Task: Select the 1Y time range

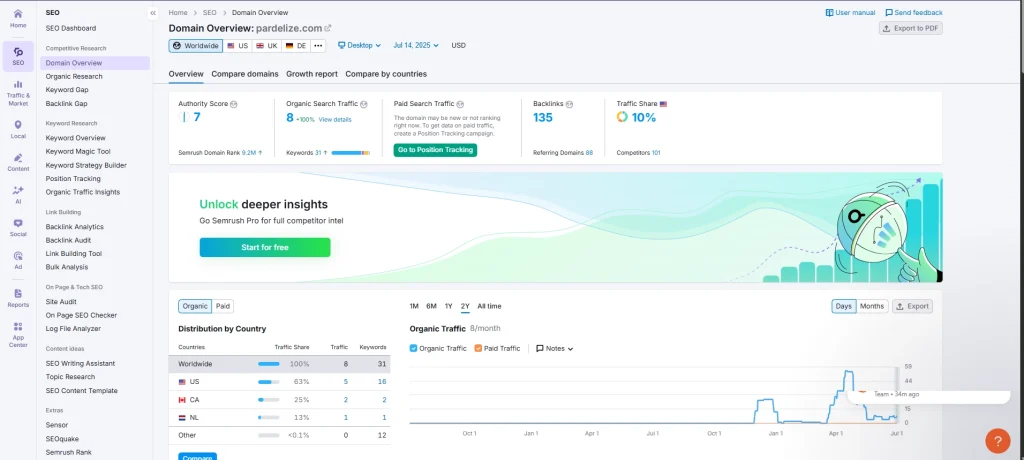Action: pyautogui.click(x=449, y=306)
